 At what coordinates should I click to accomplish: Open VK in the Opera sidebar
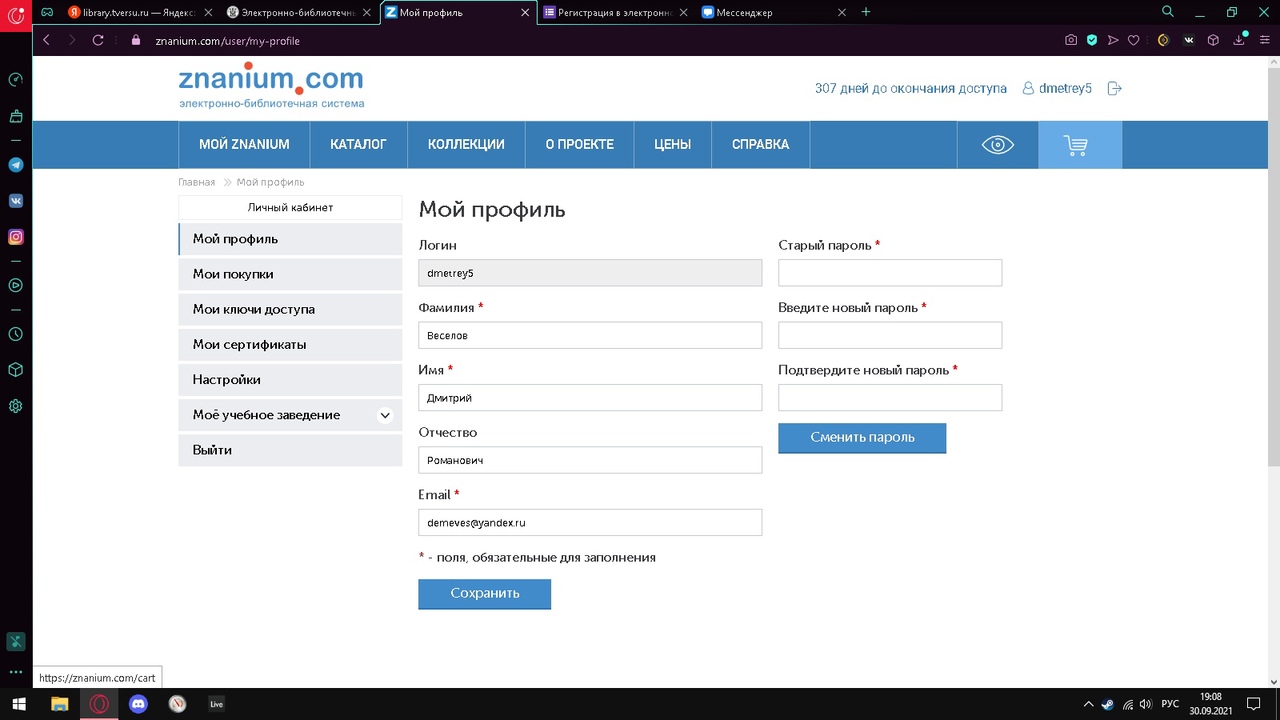[16, 200]
